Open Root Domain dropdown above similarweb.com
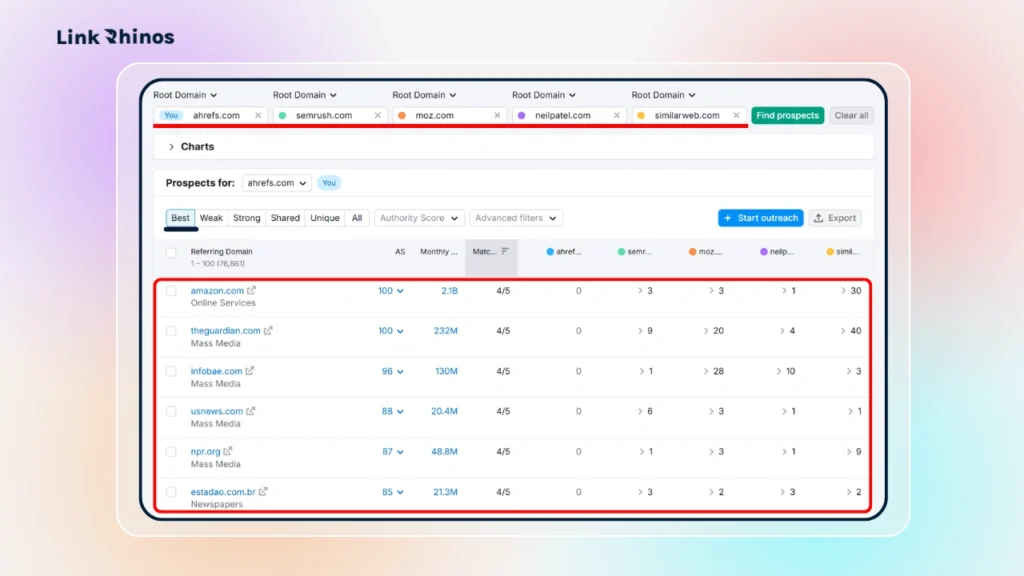The image size is (1024, 576). [x=663, y=95]
